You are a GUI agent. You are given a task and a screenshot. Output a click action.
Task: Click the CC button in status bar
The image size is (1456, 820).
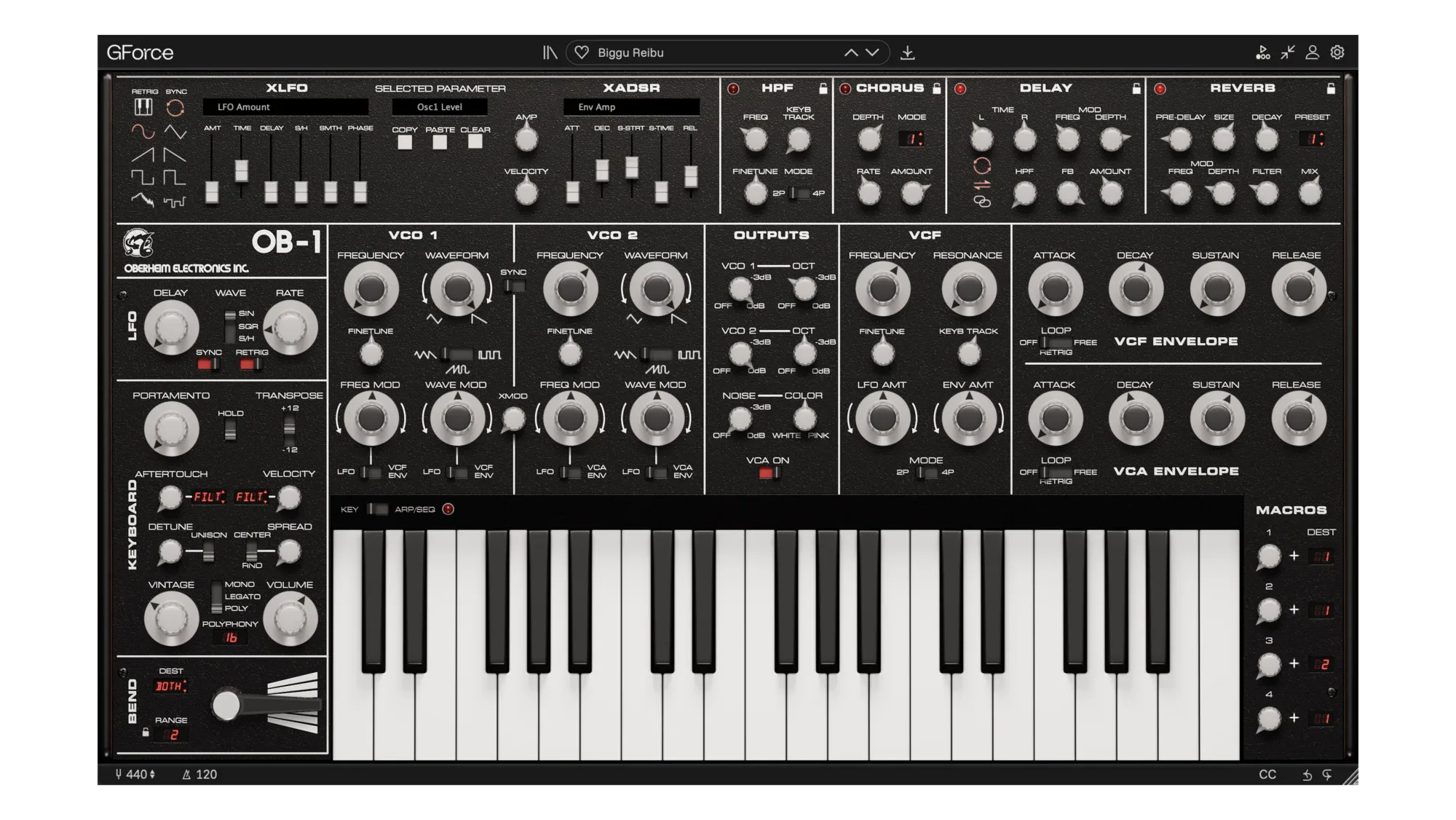pos(1267,775)
